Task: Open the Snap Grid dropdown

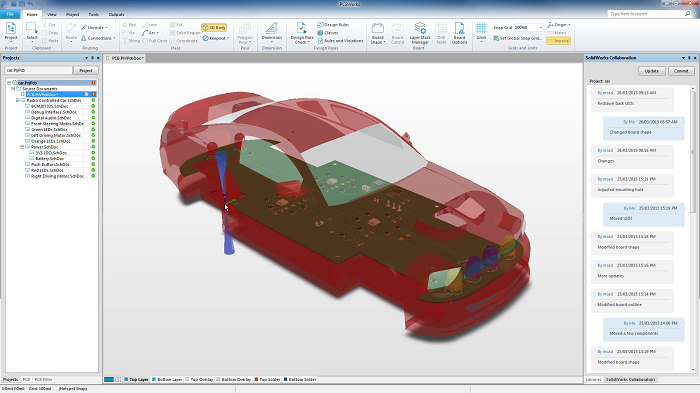Action: [541, 28]
